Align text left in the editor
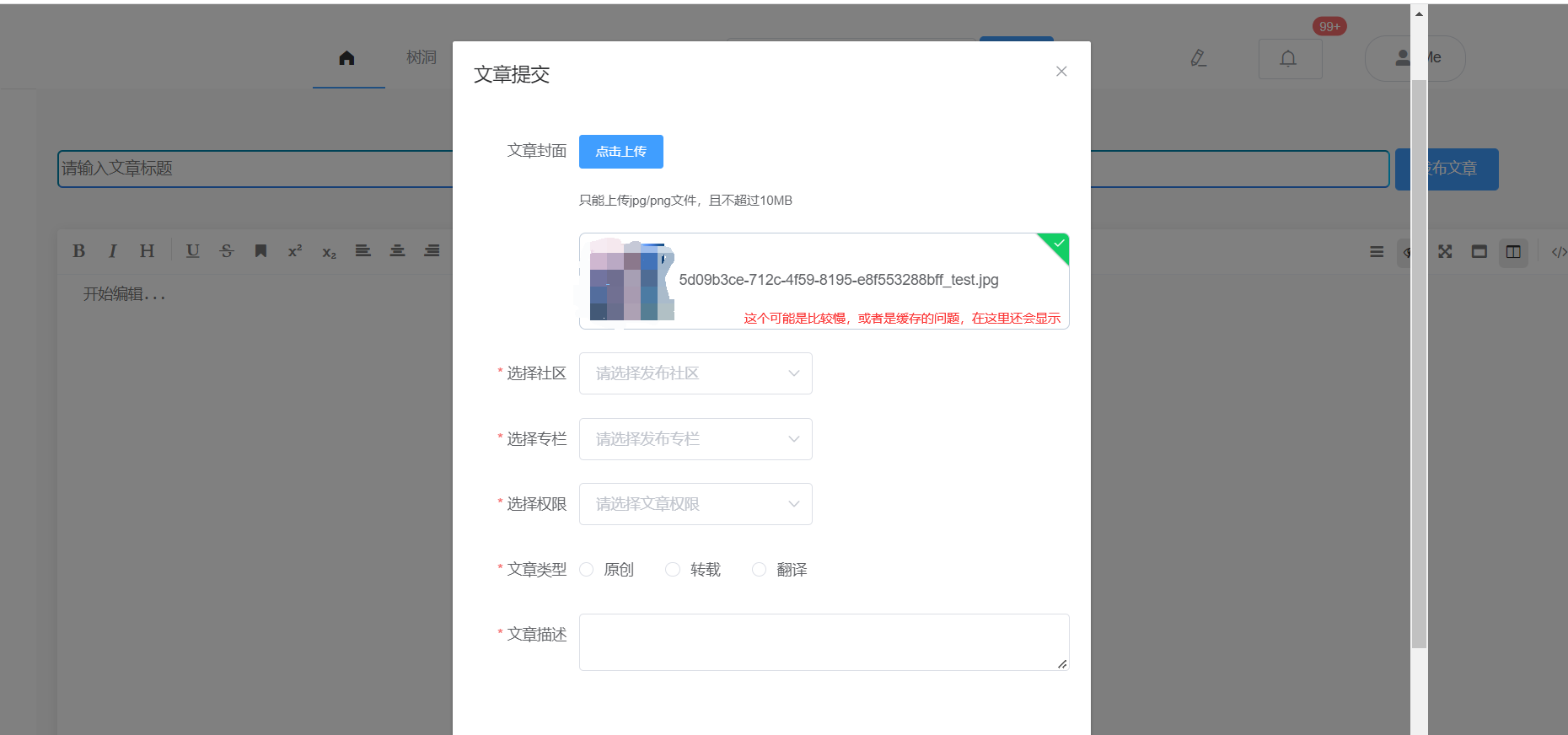This screenshot has height=735, width=1568. click(363, 251)
